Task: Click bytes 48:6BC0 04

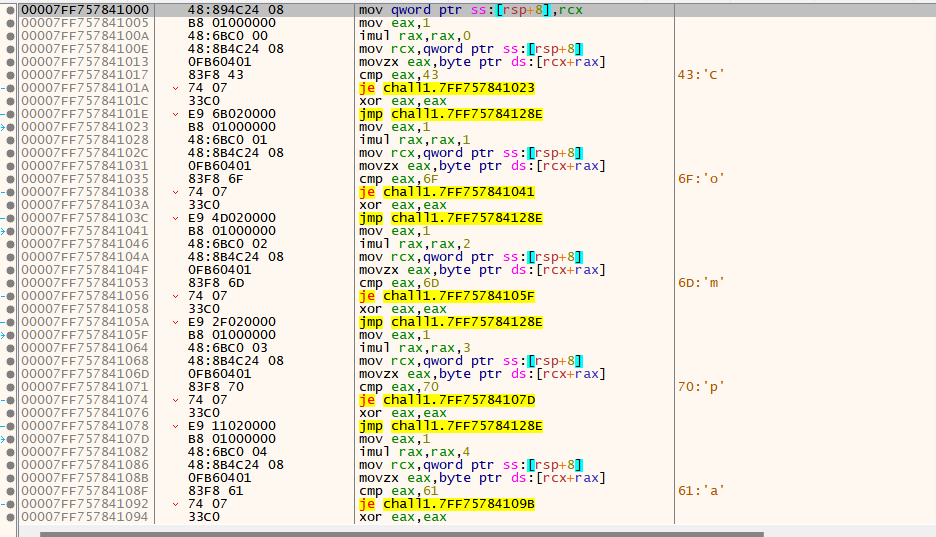Action: click(x=227, y=452)
